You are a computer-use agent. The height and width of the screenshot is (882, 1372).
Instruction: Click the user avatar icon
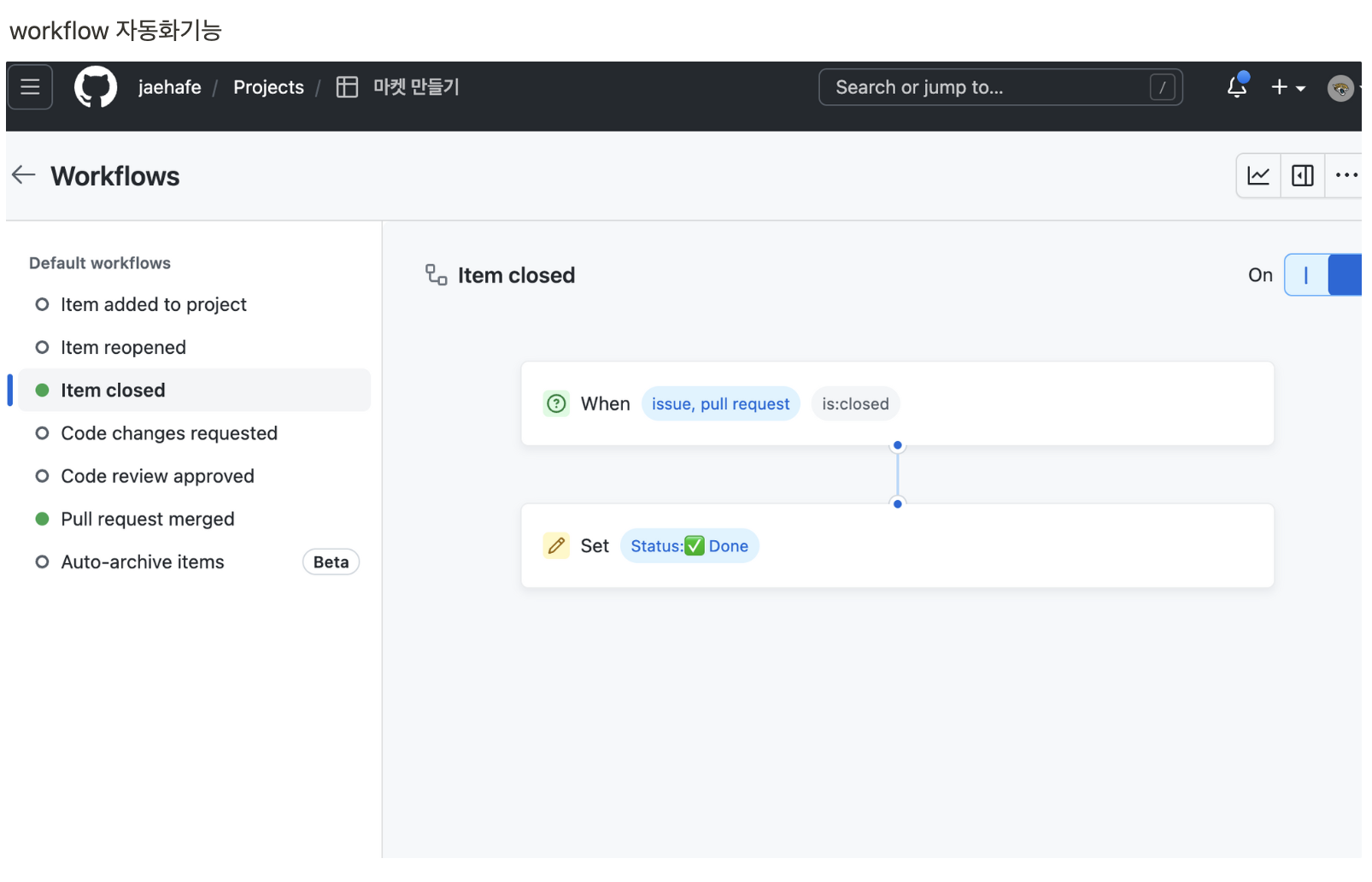(1340, 88)
